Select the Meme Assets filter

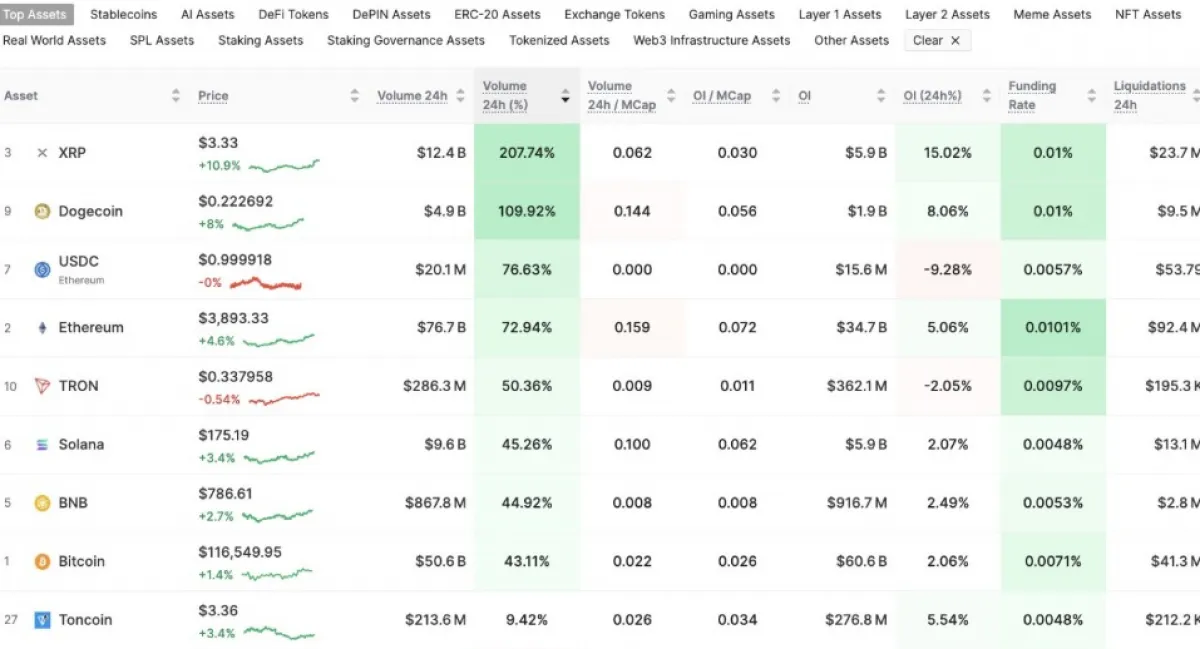tap(1052, 14)
